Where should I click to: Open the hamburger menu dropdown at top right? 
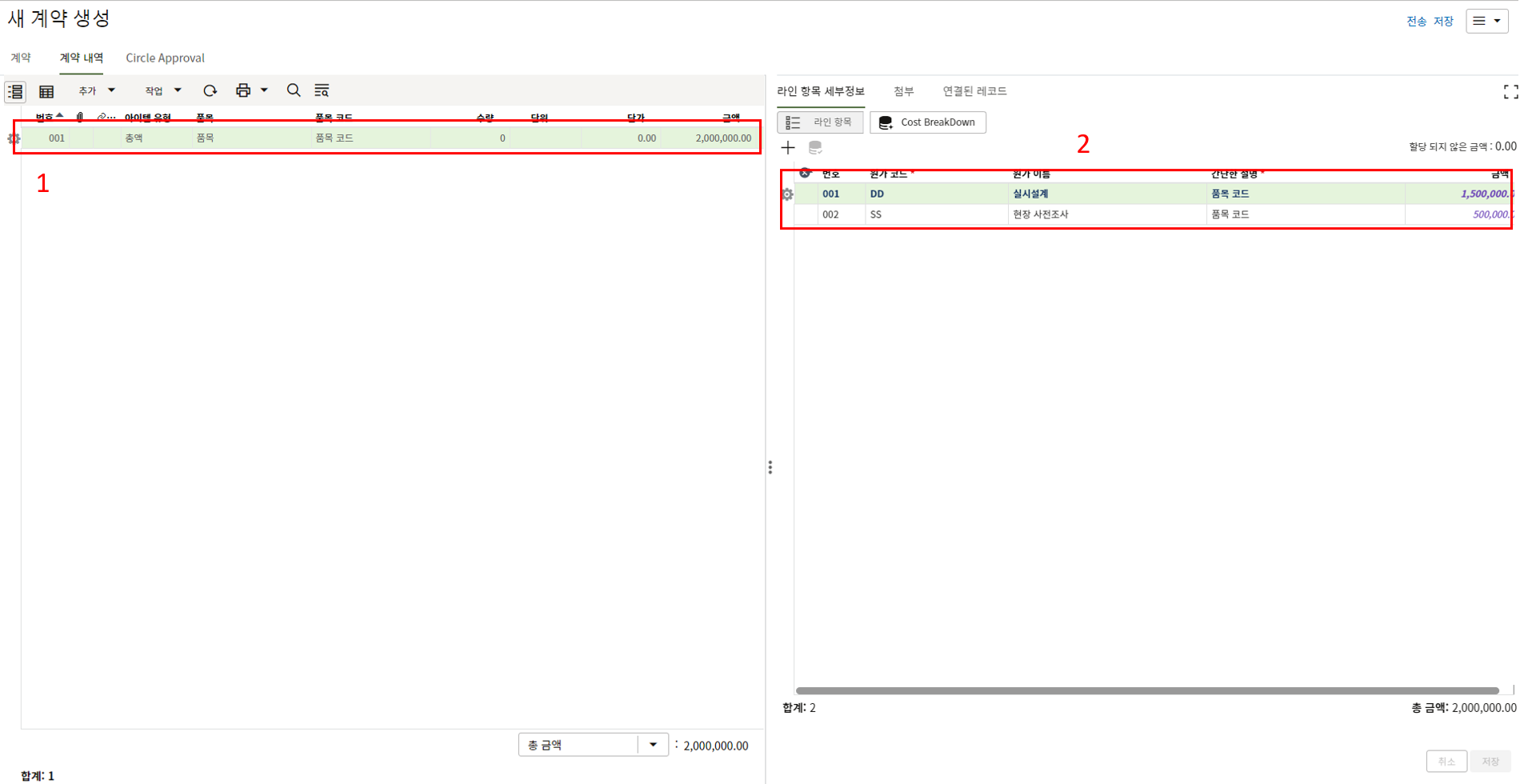tap(1486, 21)
